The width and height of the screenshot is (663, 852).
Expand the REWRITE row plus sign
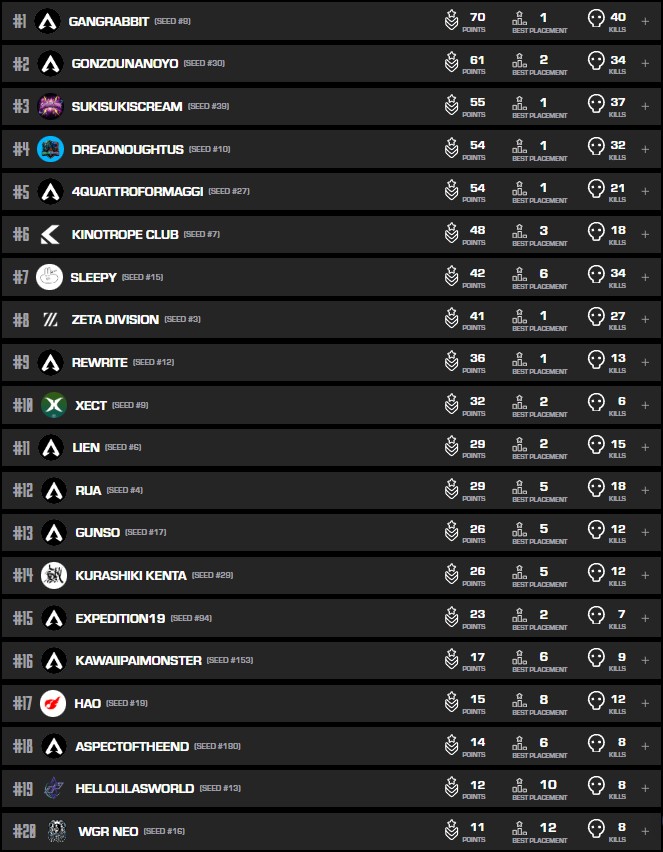coord(645,362)
